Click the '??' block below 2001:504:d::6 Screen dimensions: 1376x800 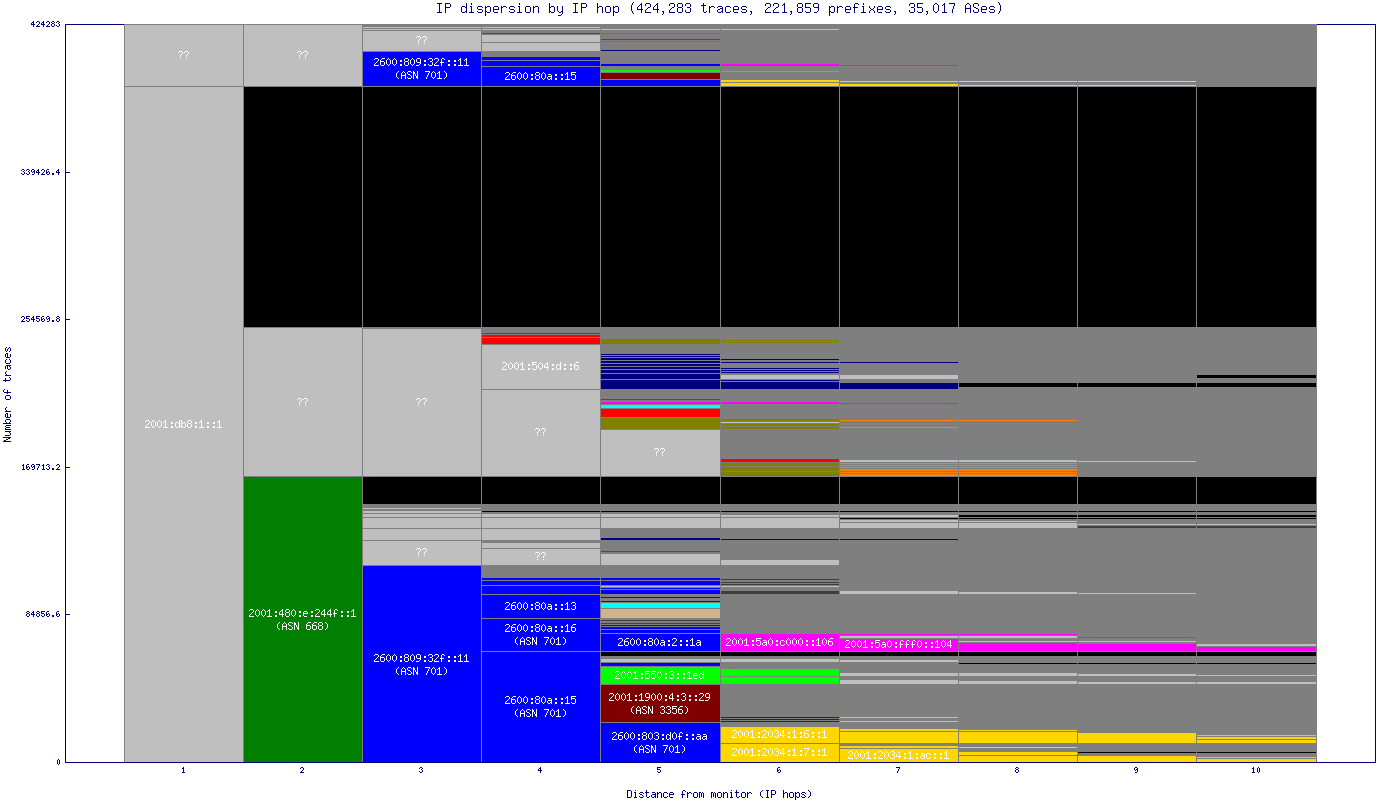tap(541, 433)
